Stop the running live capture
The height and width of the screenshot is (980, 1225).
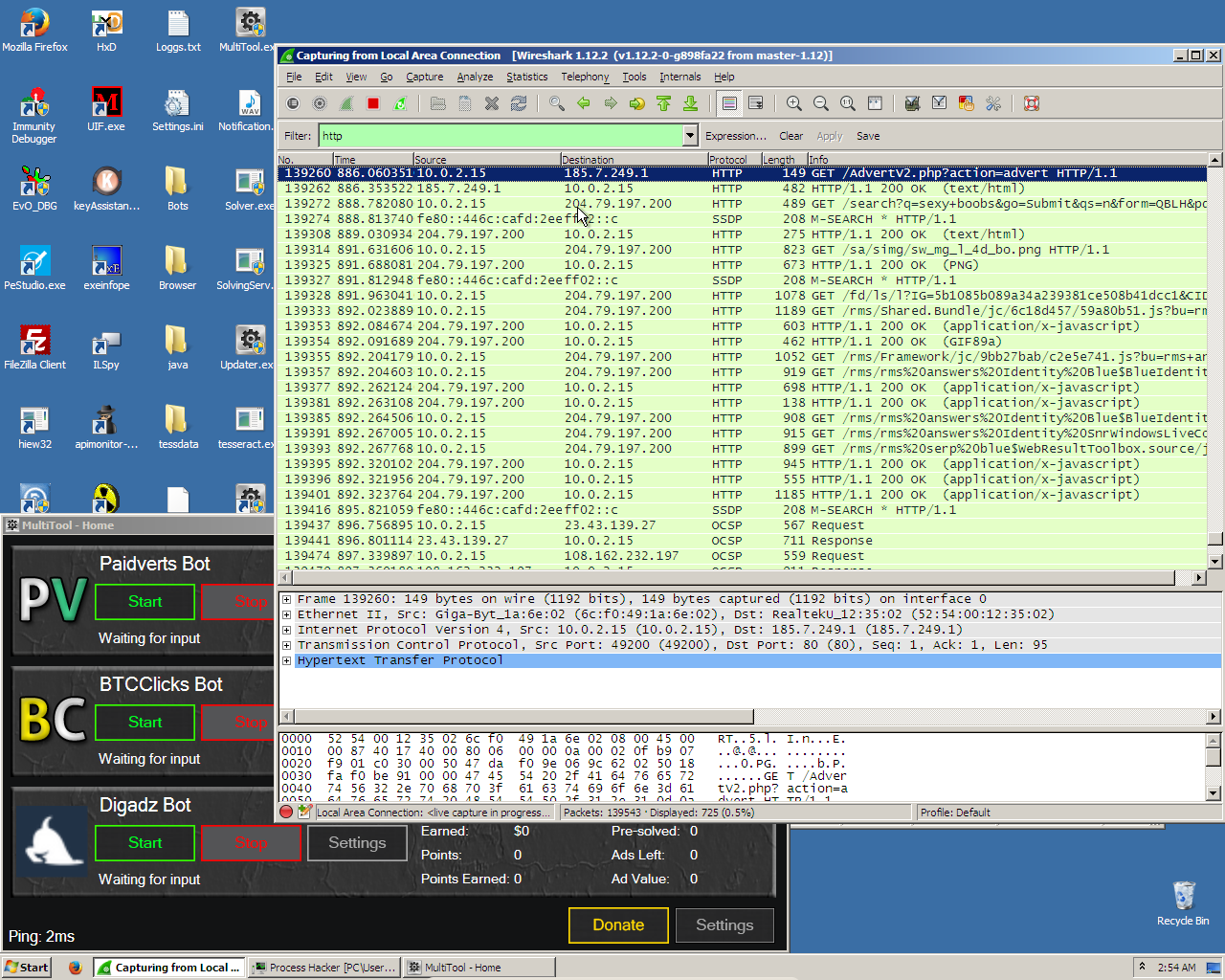(x=373, y=103)
